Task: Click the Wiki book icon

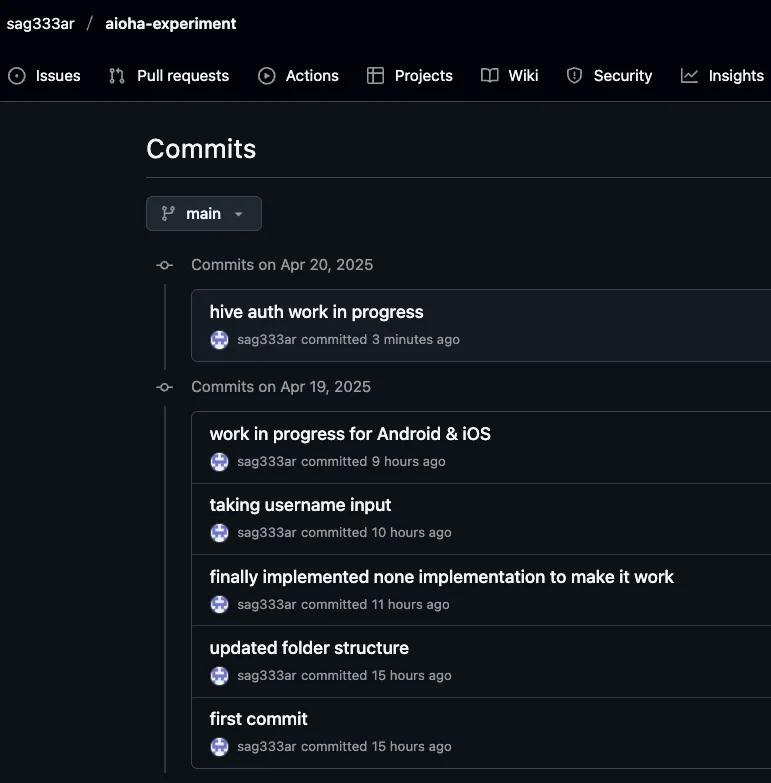Action: (x=489, y=76)
